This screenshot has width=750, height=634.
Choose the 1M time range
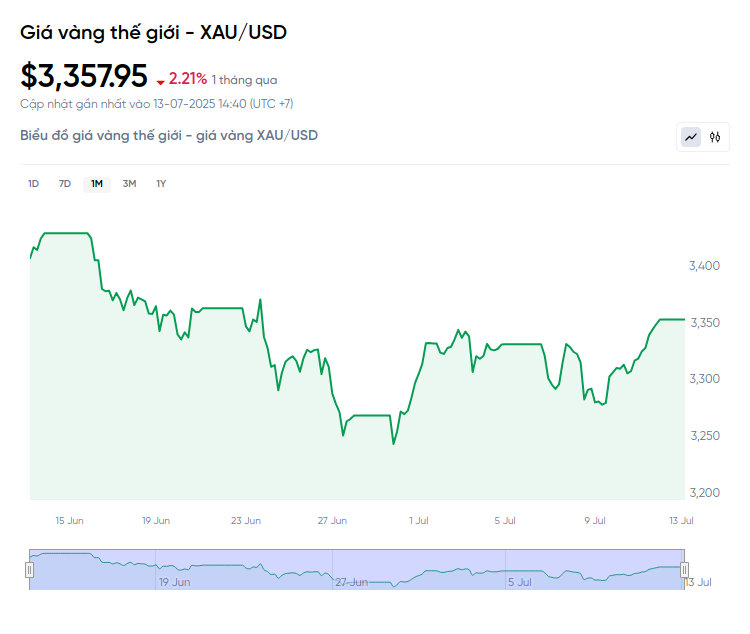point(97,183)
